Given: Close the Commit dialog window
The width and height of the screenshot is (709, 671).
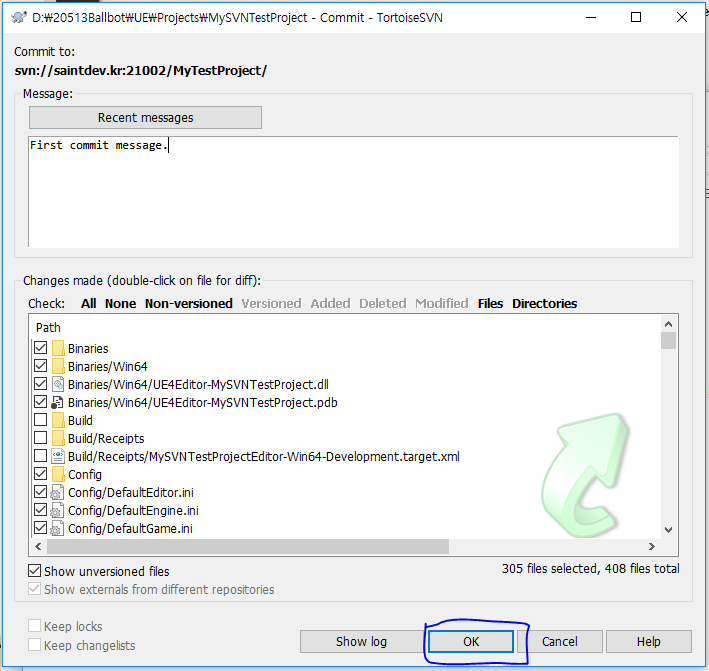Looking at the screenshot, I should coord(681,17).
